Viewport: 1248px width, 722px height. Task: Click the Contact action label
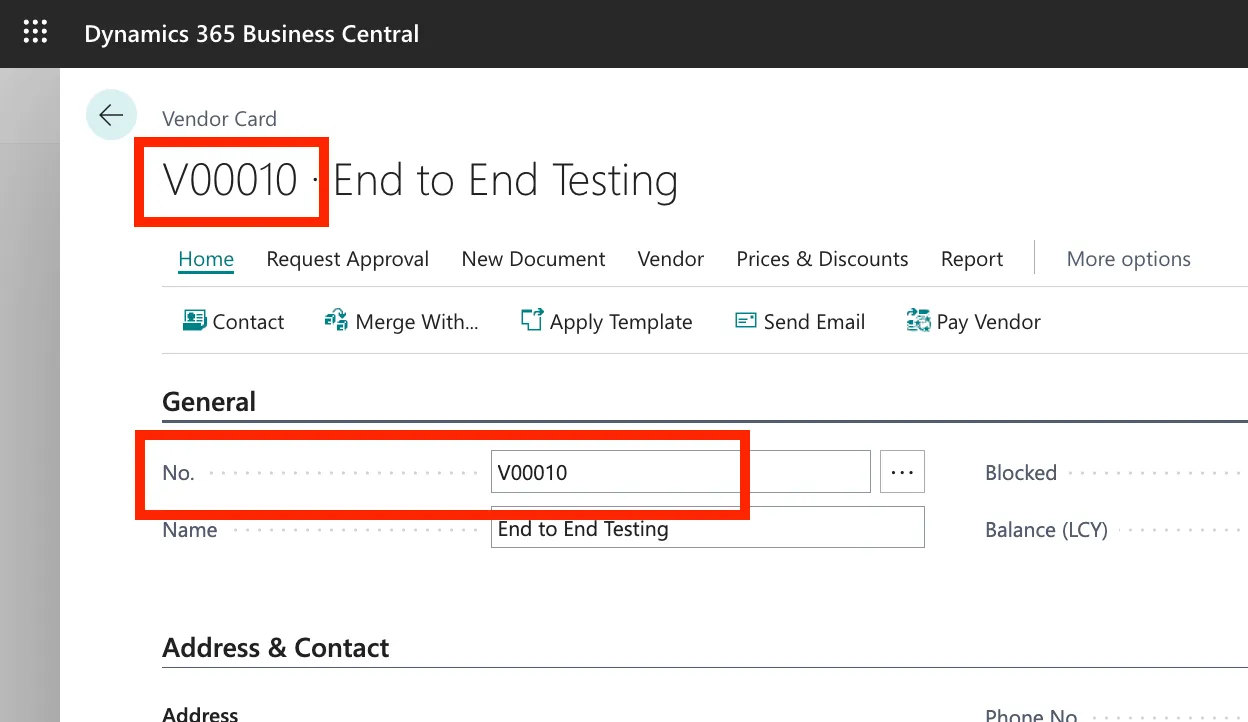pyautogui.click(x=248, y=322)
